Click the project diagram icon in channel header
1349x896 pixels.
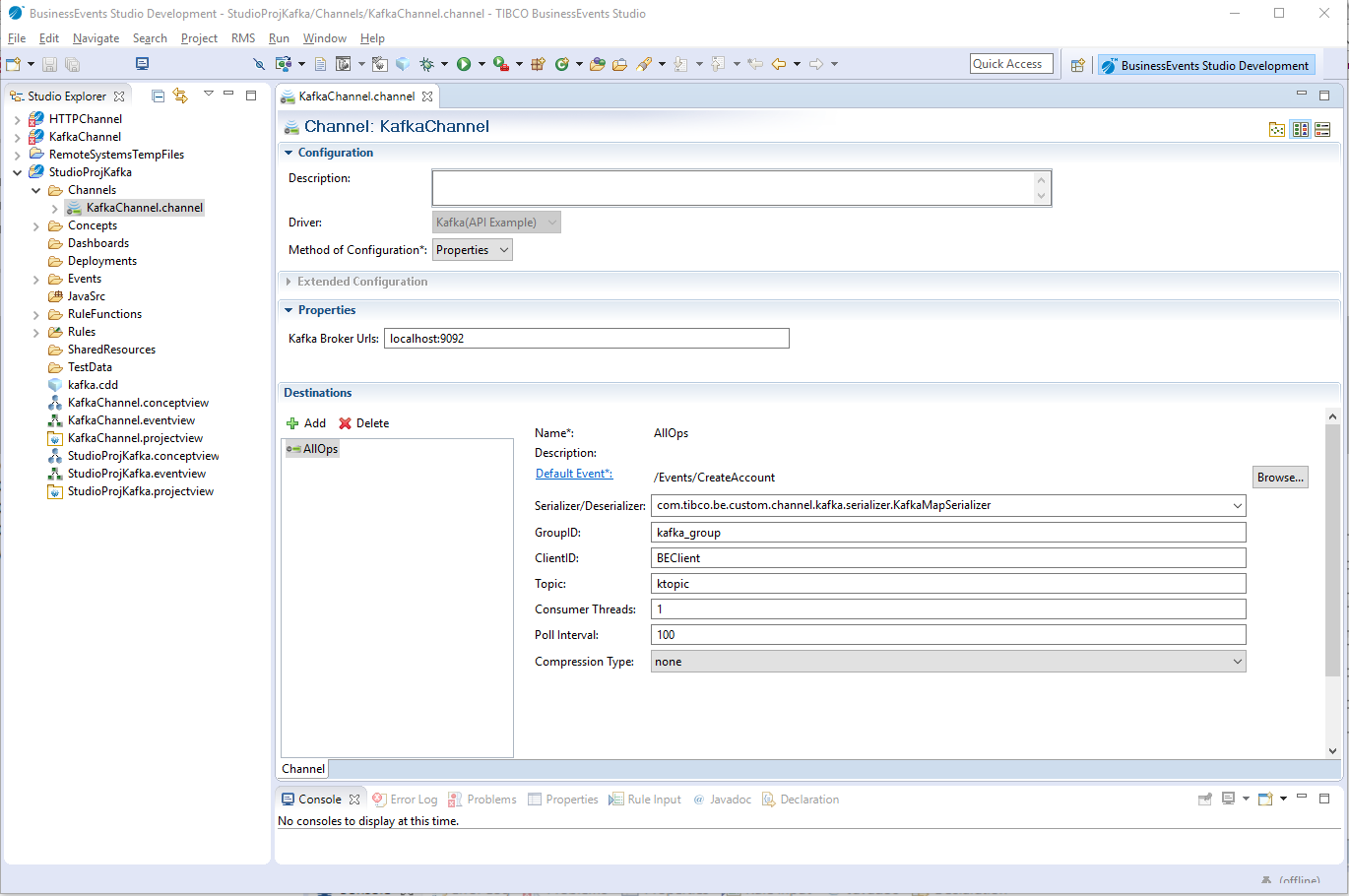click(1277, 129)
